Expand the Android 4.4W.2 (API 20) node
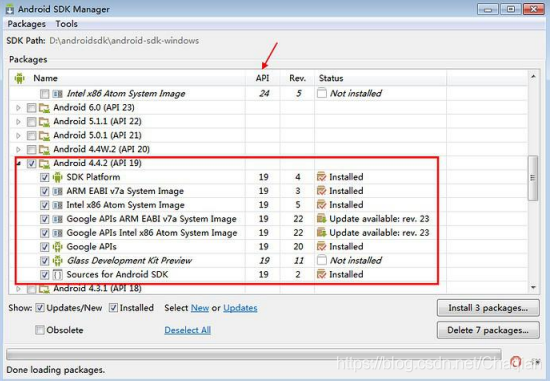Image resolution: width=551 pixels, height=382 pixels. (18, 150)
